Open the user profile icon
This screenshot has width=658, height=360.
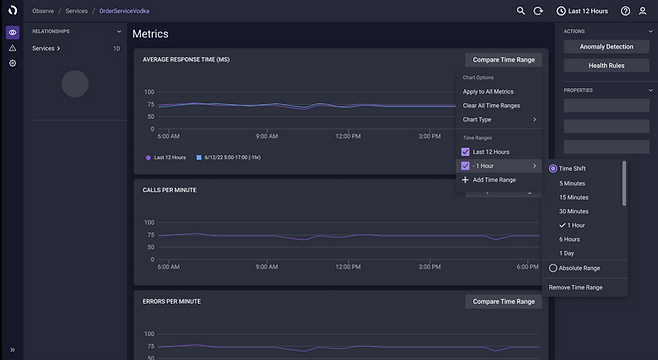tap(642, 11)
